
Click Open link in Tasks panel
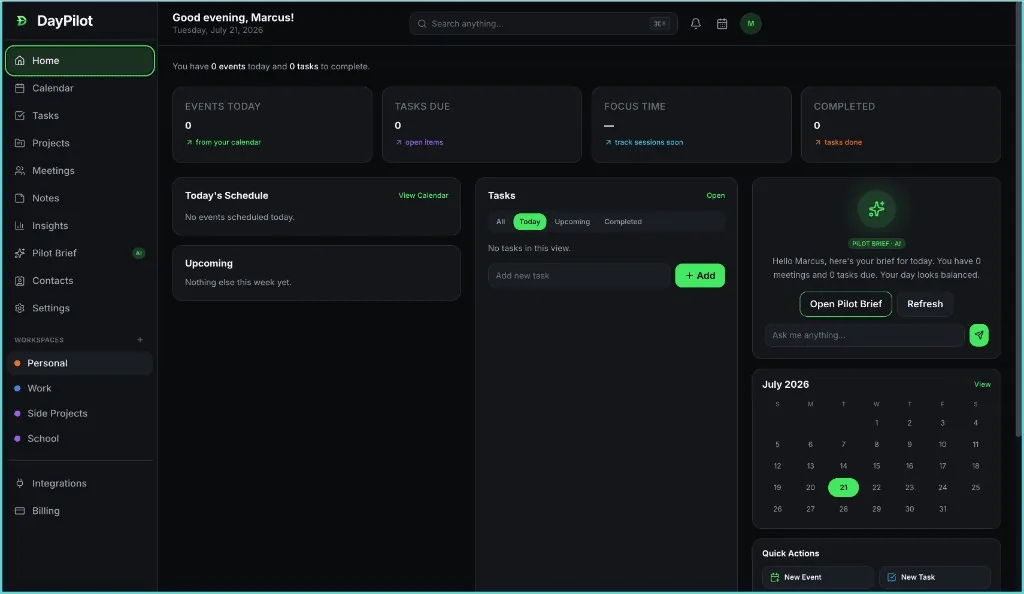715,196
